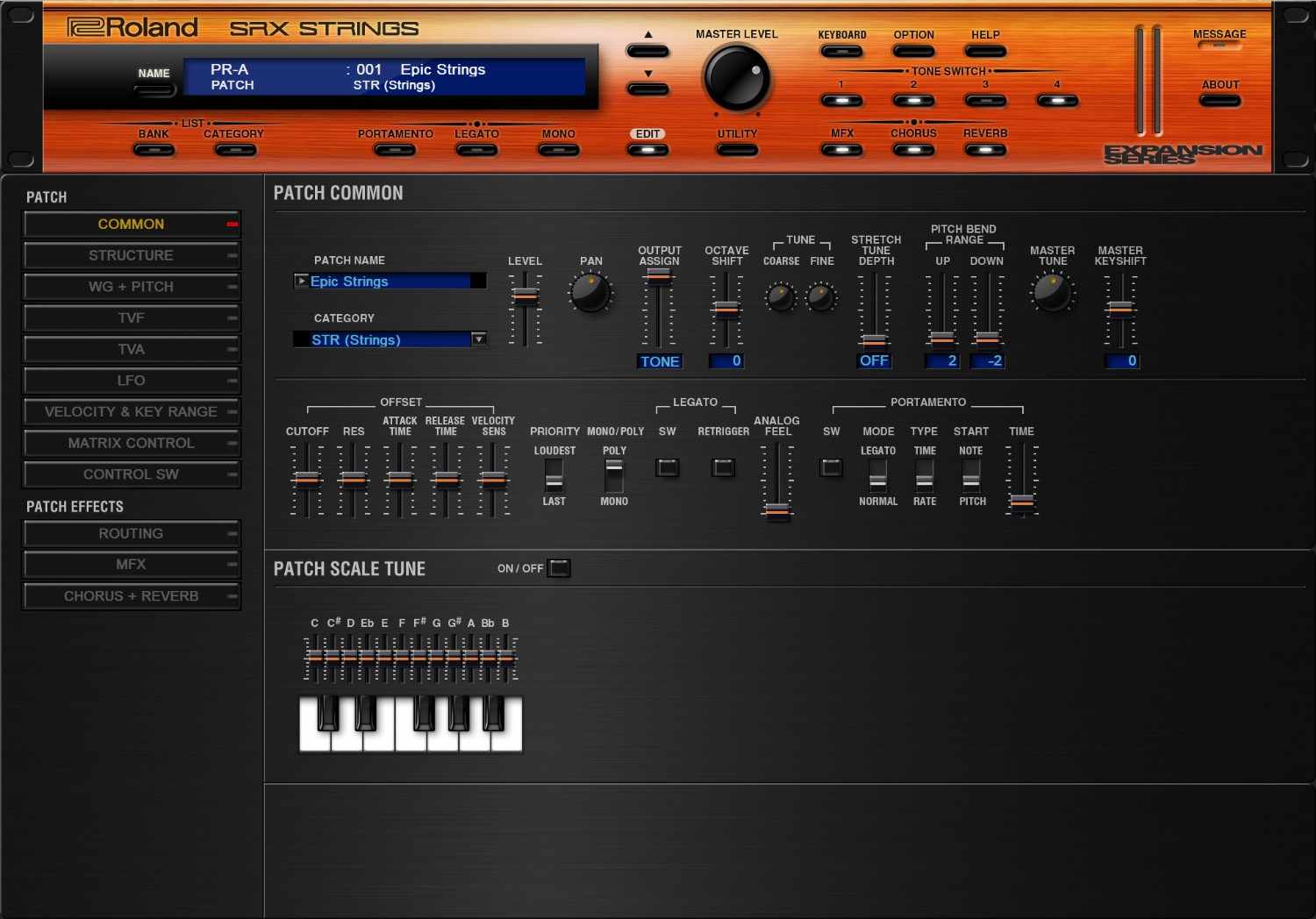Click the CHORUS button on the front panel

tap(912, 149)
